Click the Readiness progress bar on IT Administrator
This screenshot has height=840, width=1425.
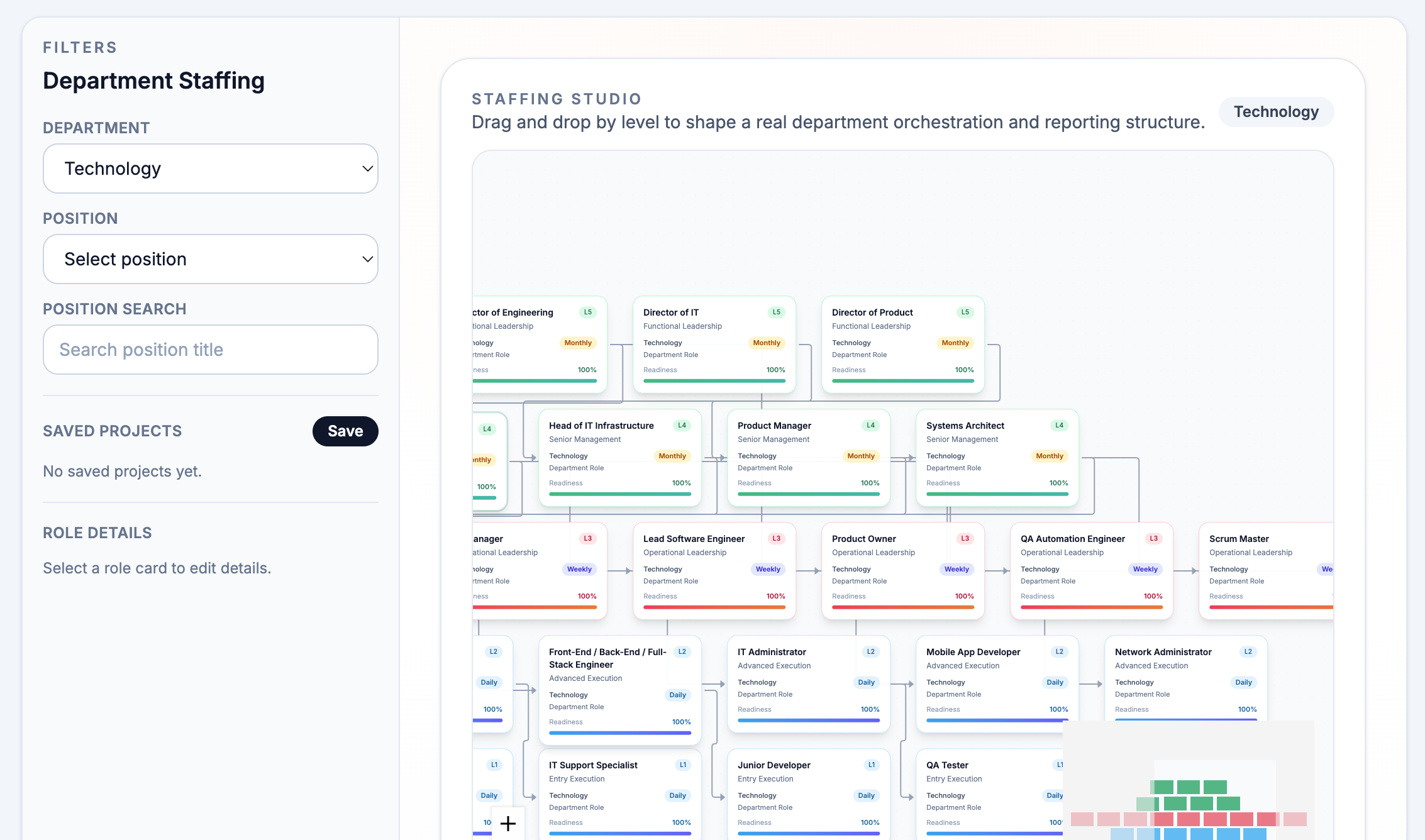click(x=808, y=721)
